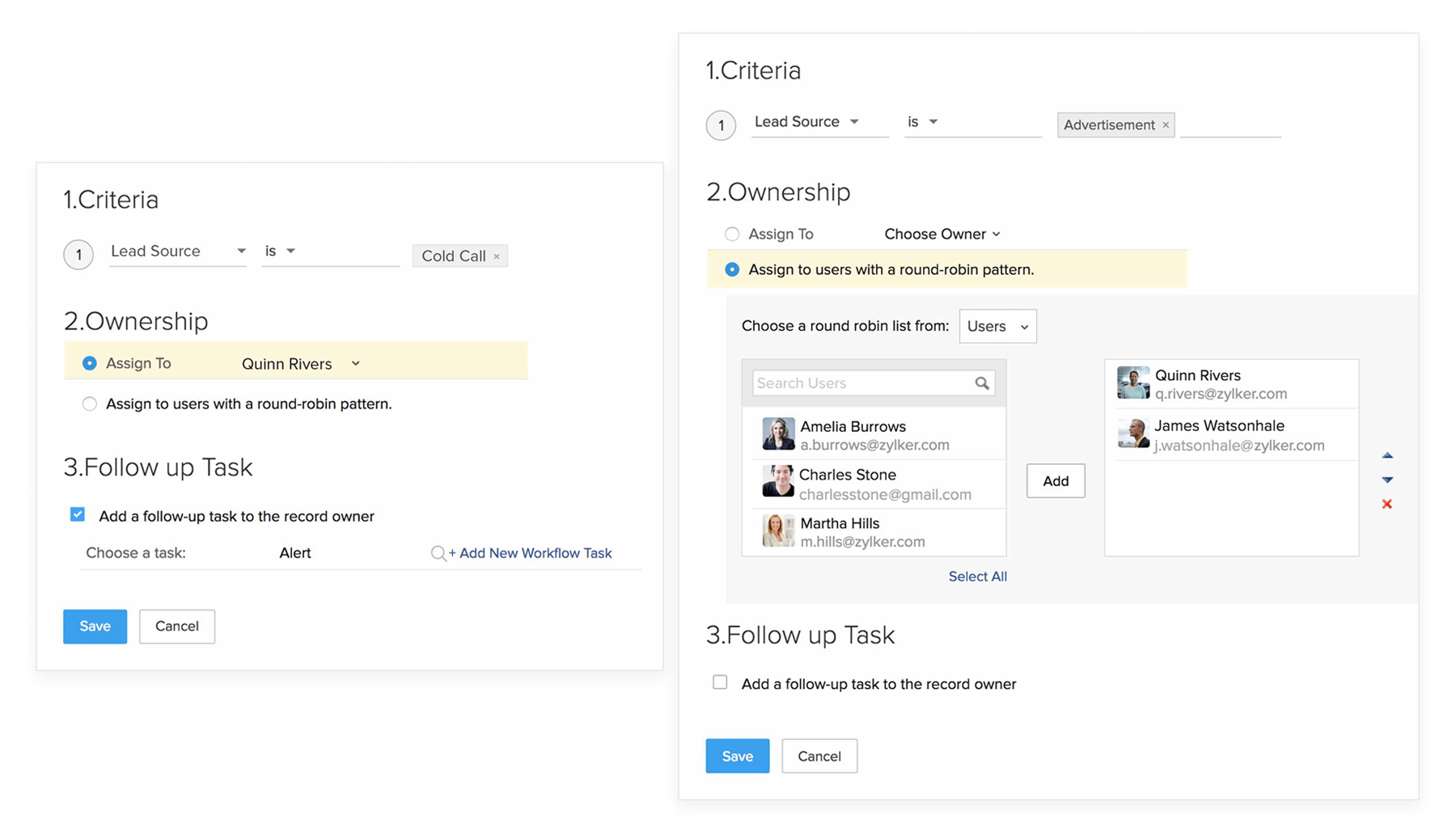The width and height of the screenshot is (1456, 833).
Task: Click Martha Hills avatar
Action: 778,531
